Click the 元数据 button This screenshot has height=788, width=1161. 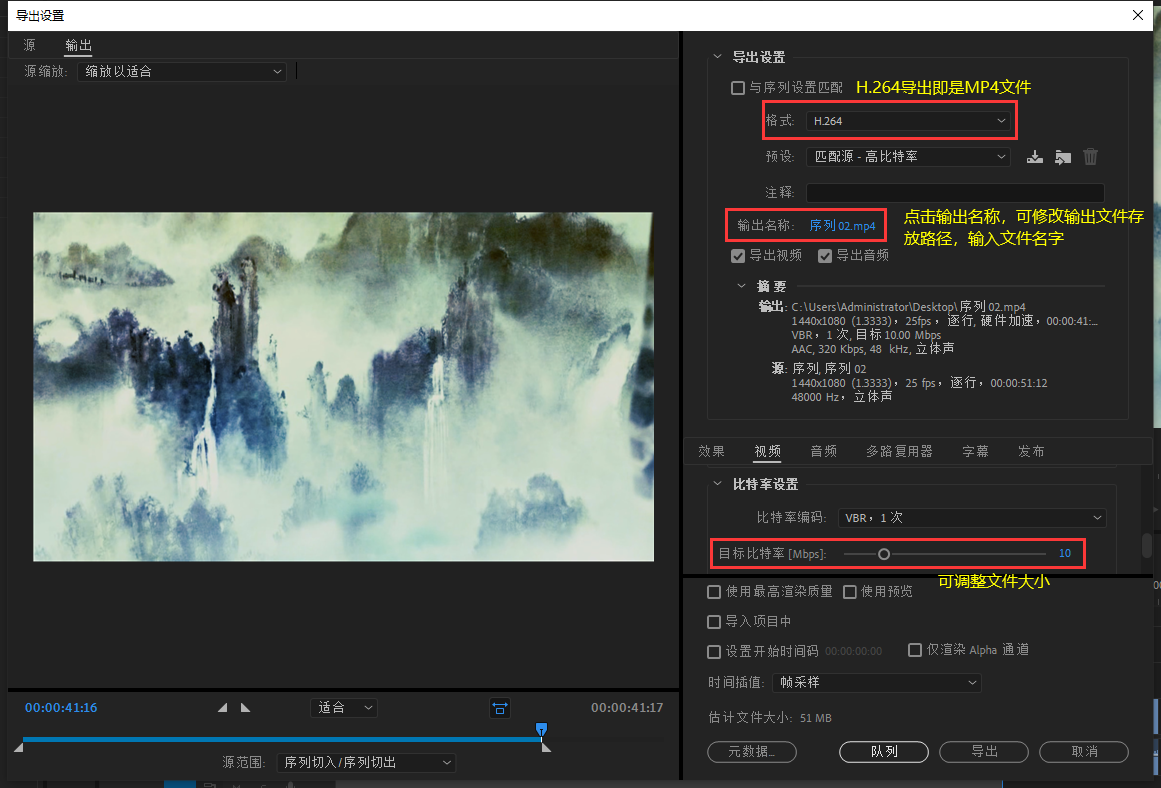[x=752, y=752]
